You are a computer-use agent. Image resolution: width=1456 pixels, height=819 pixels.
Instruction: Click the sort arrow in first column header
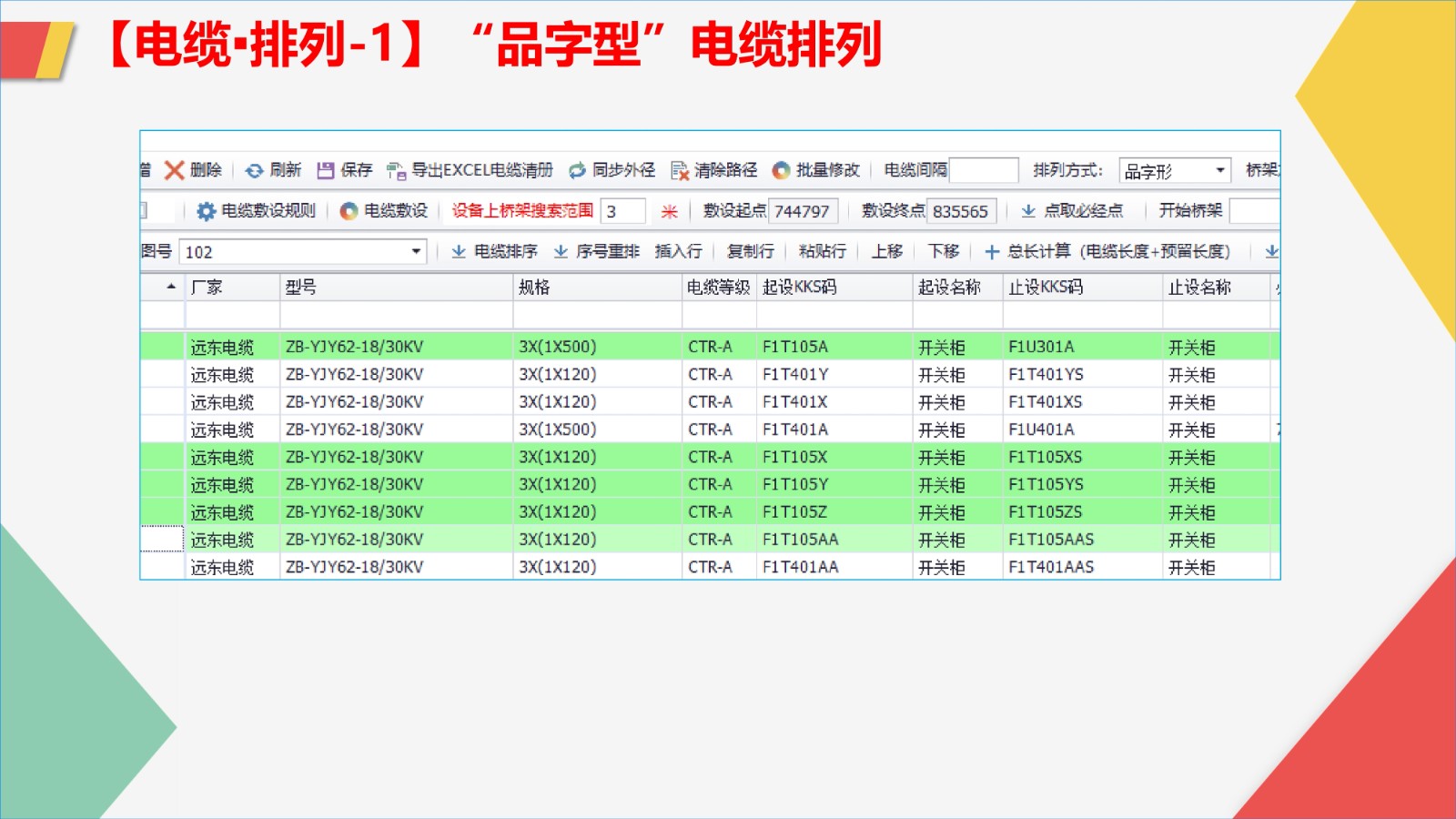tap(171, 288)
